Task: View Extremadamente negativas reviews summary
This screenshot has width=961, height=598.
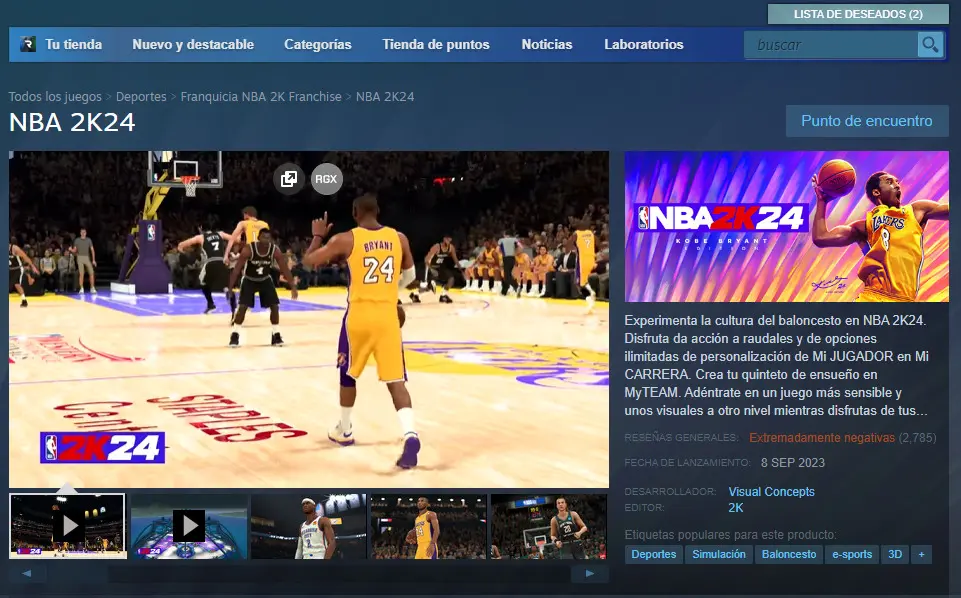Action: click(822, 438)
